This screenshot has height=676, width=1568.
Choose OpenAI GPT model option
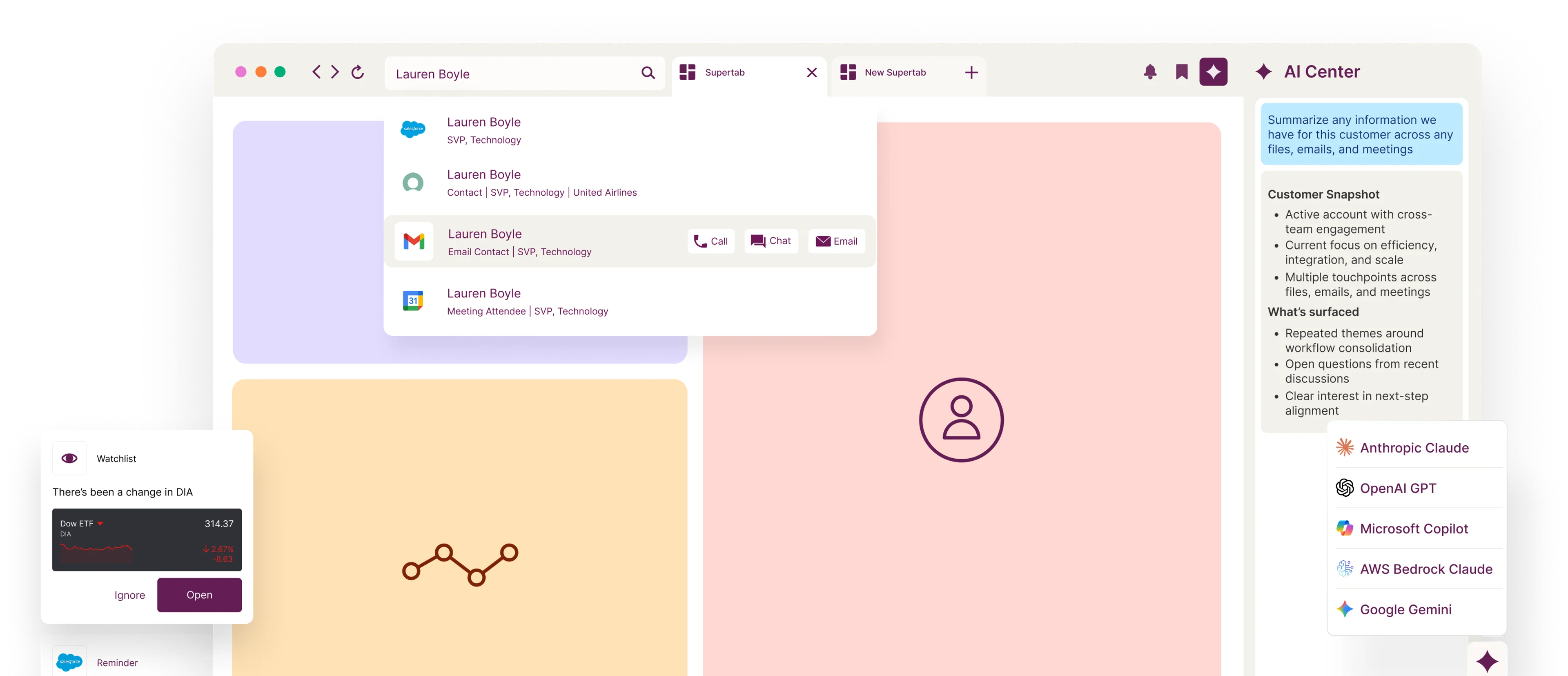[1398, 488]
